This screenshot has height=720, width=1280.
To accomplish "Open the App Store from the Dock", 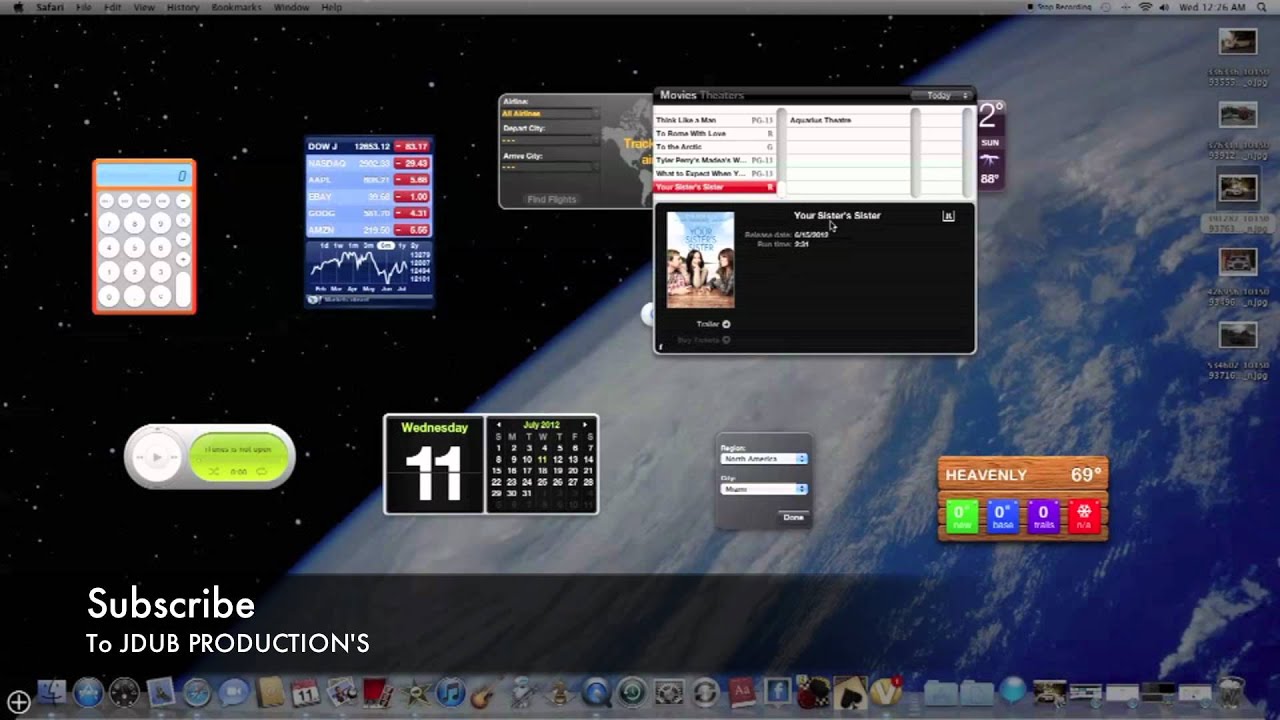I will [x=88, y=692].
